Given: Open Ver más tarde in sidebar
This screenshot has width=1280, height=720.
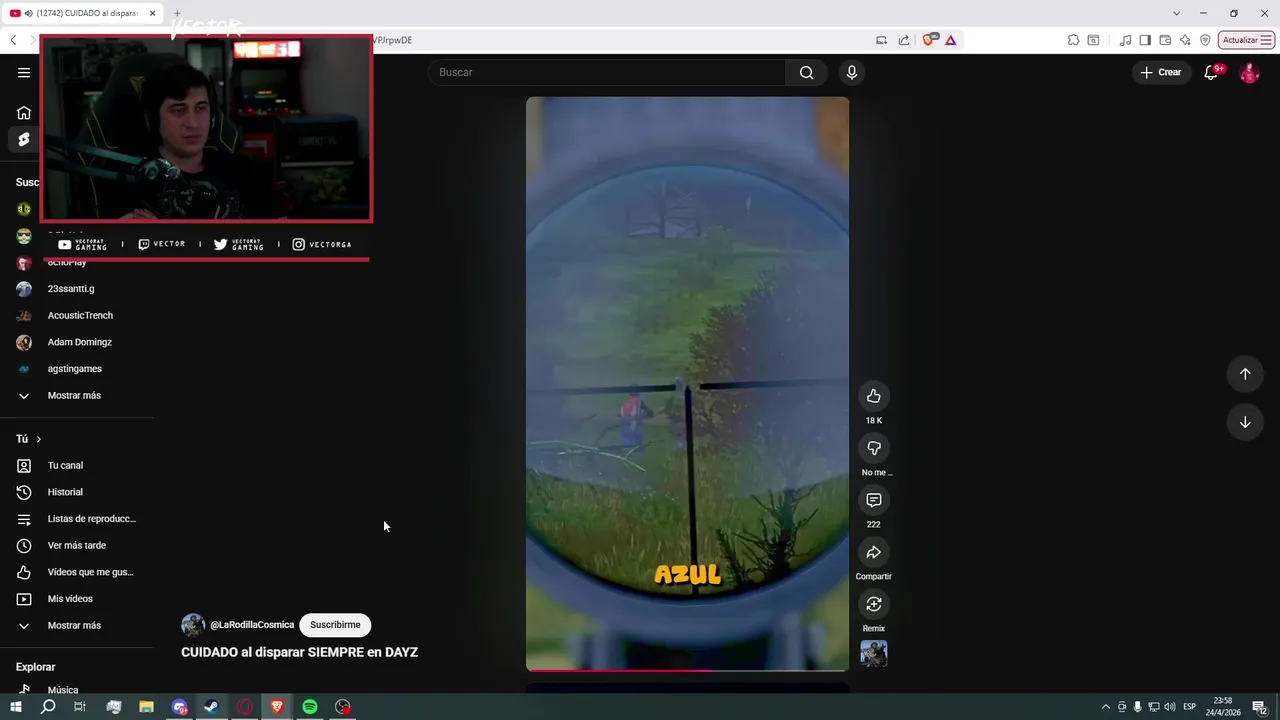Looking at the screenshot, I should point(77,546).
